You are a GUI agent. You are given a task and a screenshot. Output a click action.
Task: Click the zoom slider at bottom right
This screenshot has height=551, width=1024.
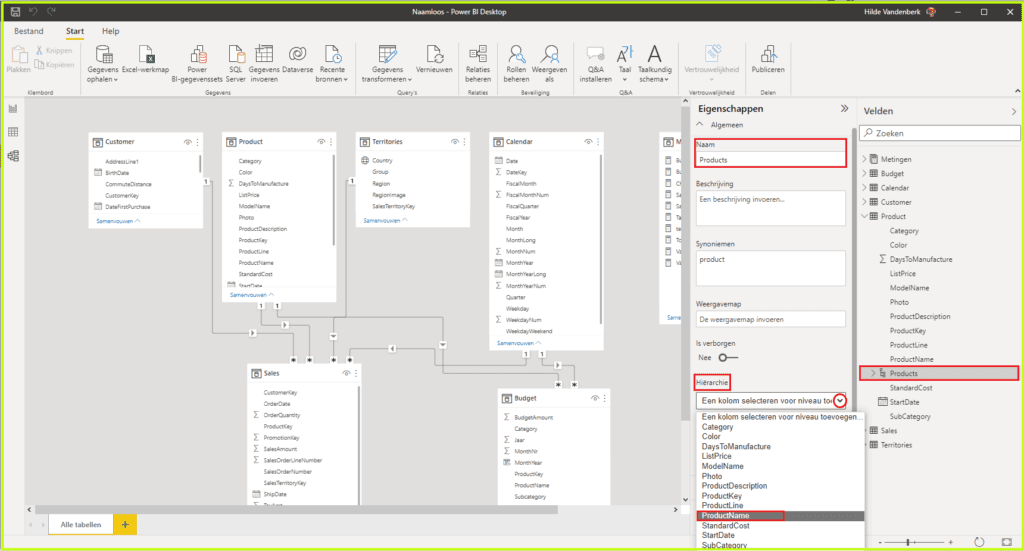(914, 542)
